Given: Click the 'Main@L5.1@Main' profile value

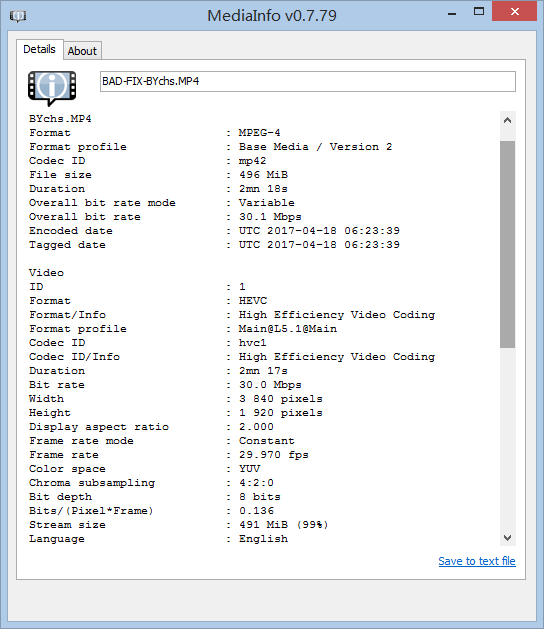Looking at the screenshot, I should coord(288,329).
